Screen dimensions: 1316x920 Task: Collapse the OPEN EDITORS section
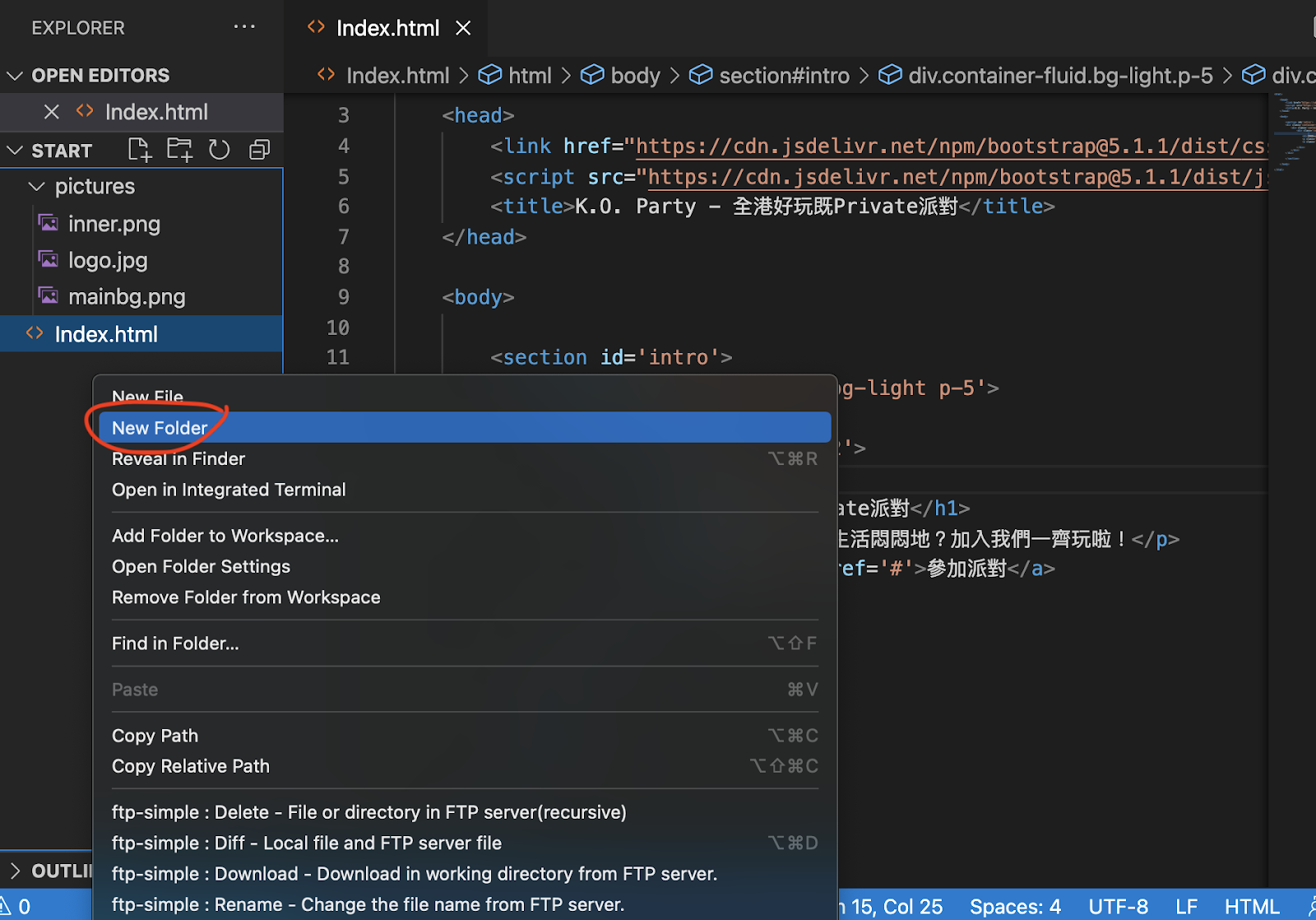click(x=14, y=76)
